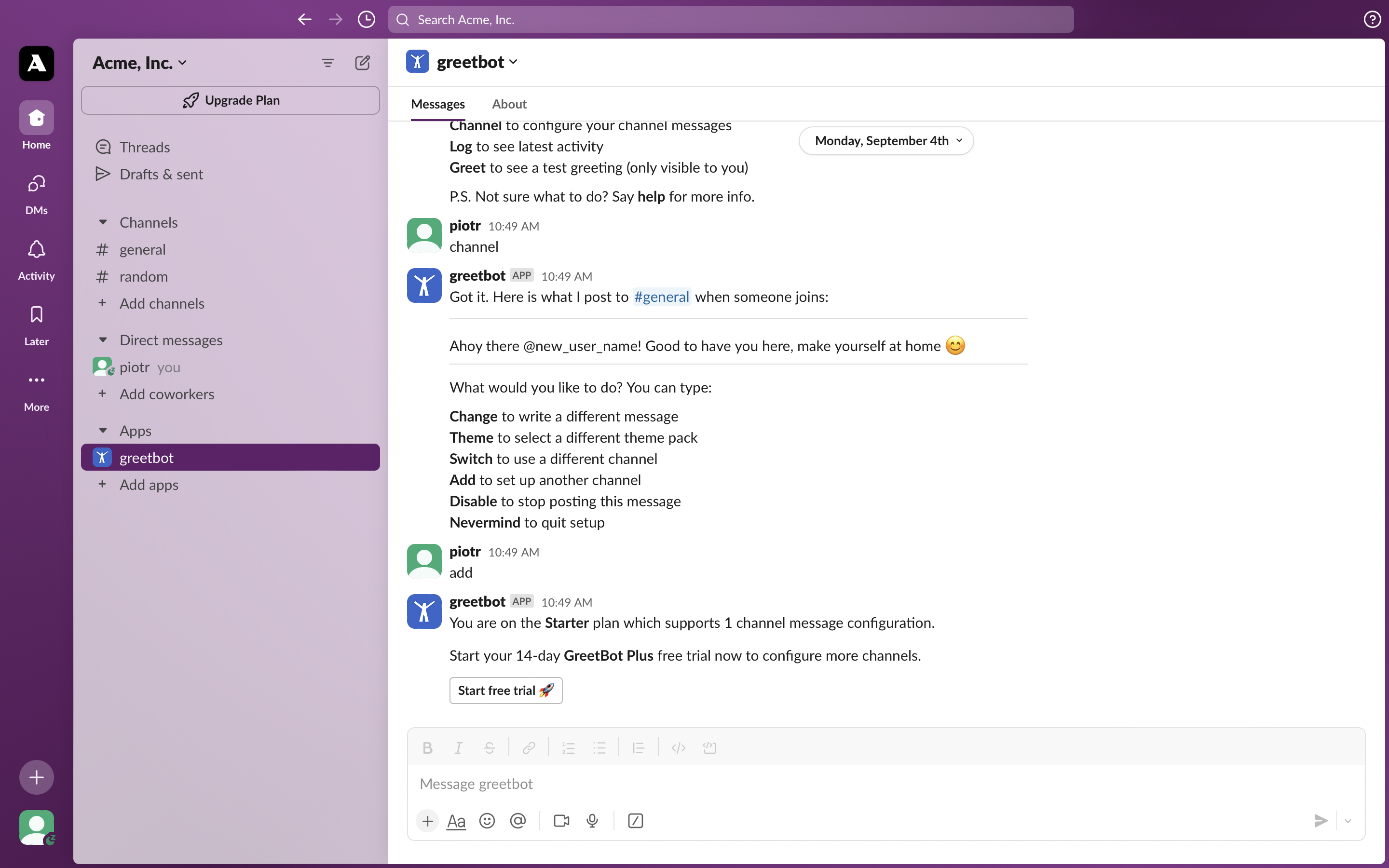Screen dimensions: 1389x868
Task: Click the italic formatting icon
Action: click(x=458, y=747)
